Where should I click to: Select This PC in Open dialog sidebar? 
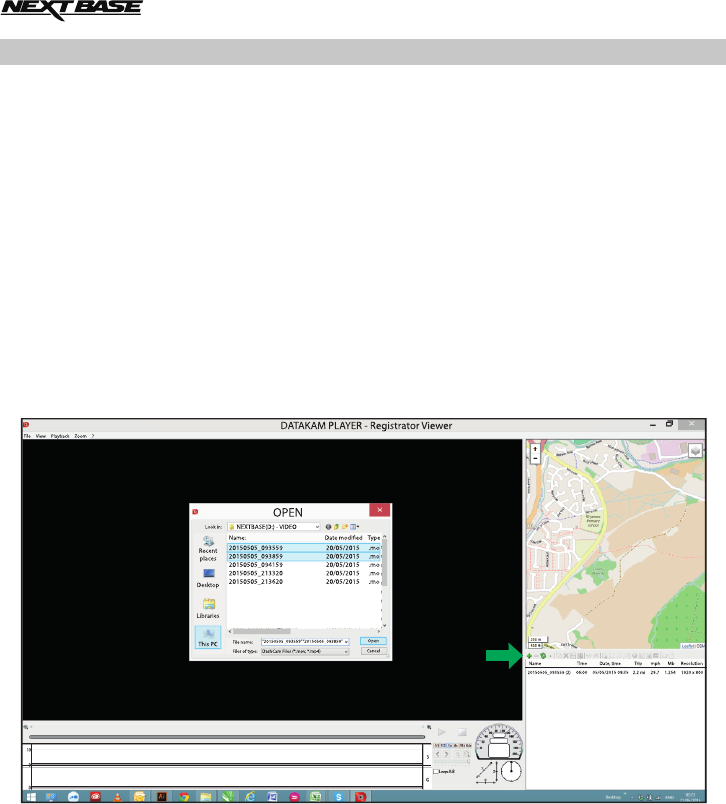point(208,637)
